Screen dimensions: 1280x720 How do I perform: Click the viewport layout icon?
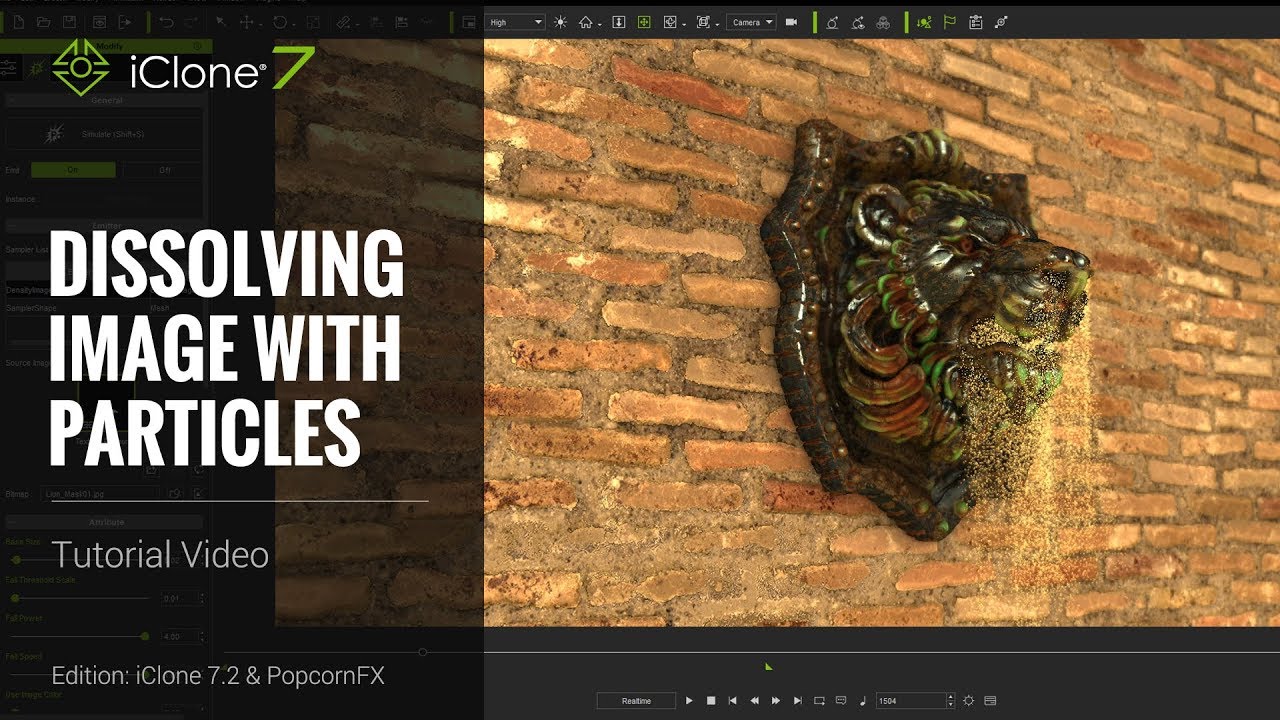tap(669, 22)
